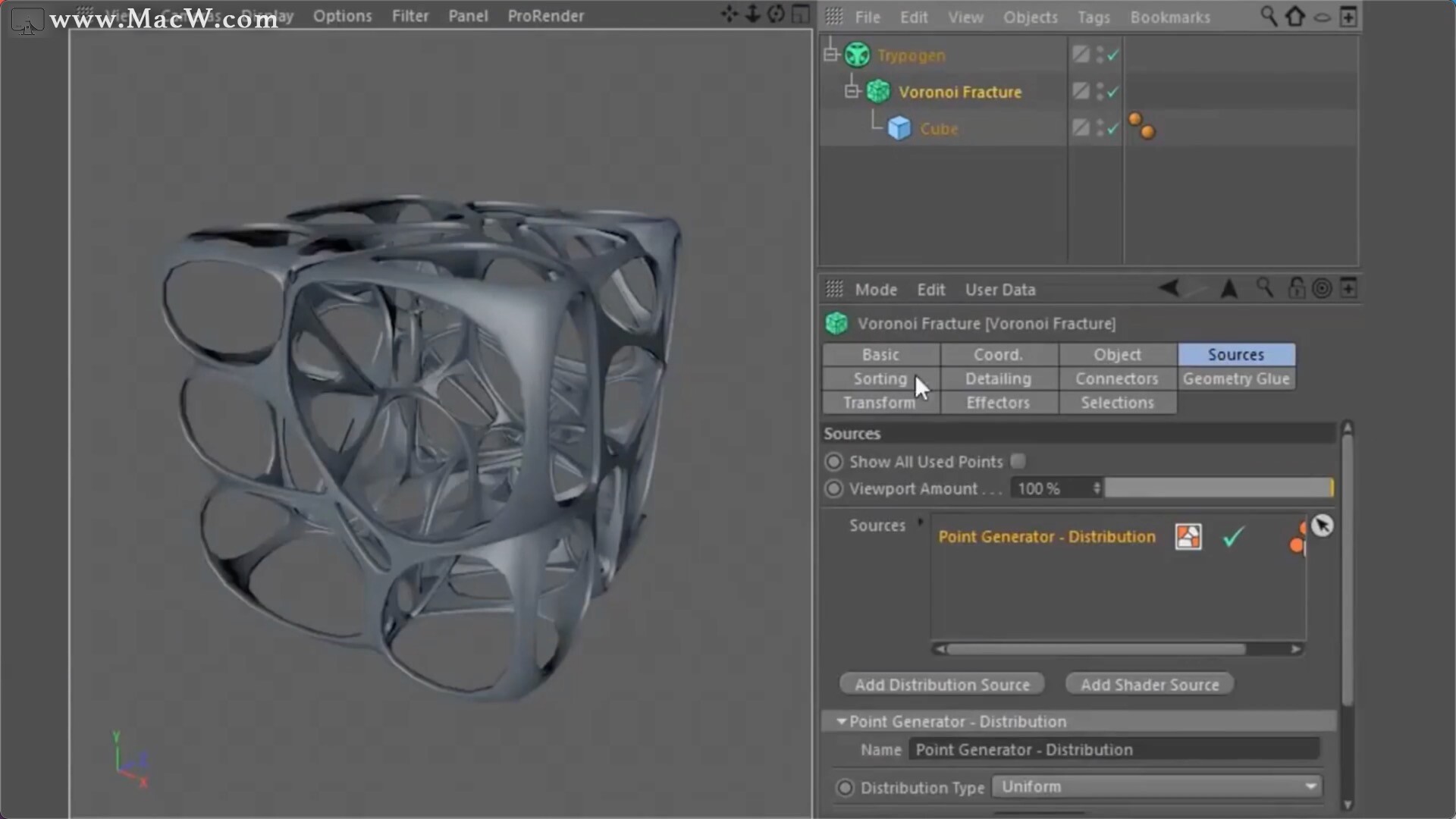Select the Cube object icon
Image resolution: width=1456 pixels, height=819 pixels.
[900, 127]
